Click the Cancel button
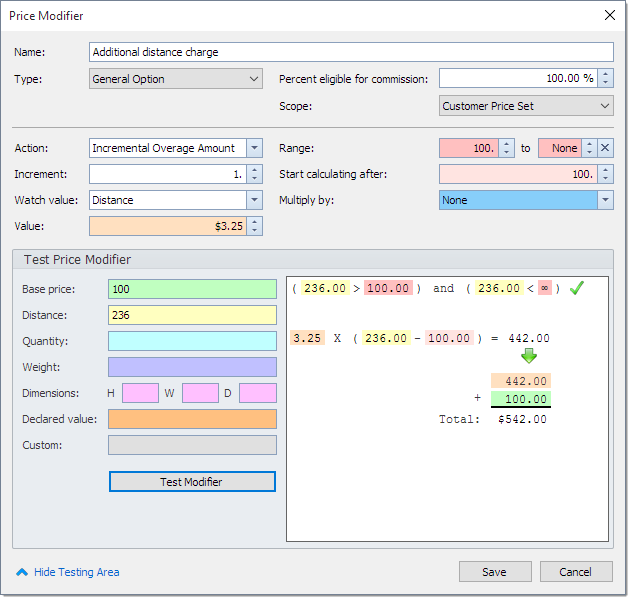 pyautogui.click(x=576, y=572)
